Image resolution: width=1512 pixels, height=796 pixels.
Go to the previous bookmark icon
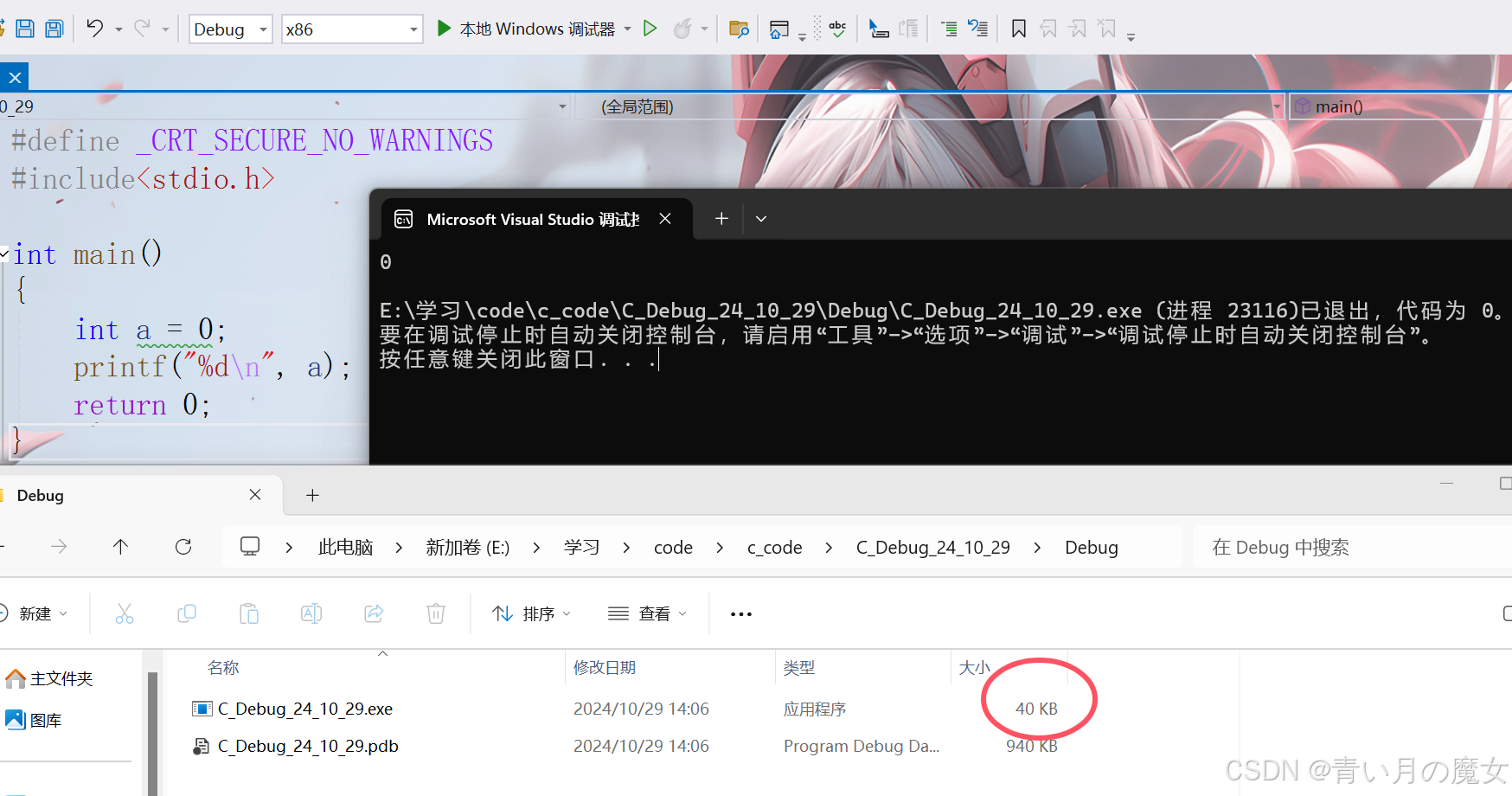pos(1048,29)
